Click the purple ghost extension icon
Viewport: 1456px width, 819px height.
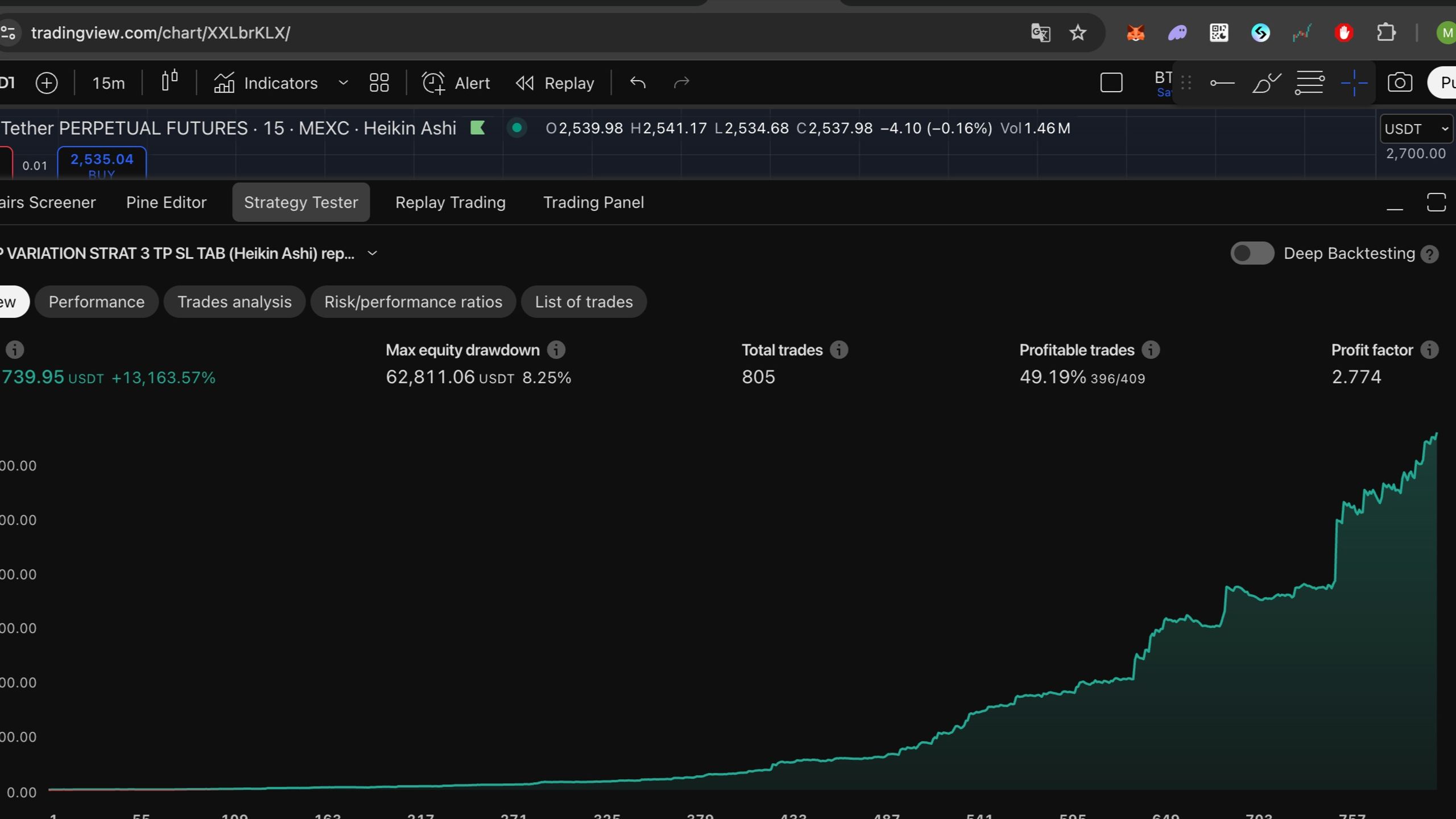point(1177,33)
